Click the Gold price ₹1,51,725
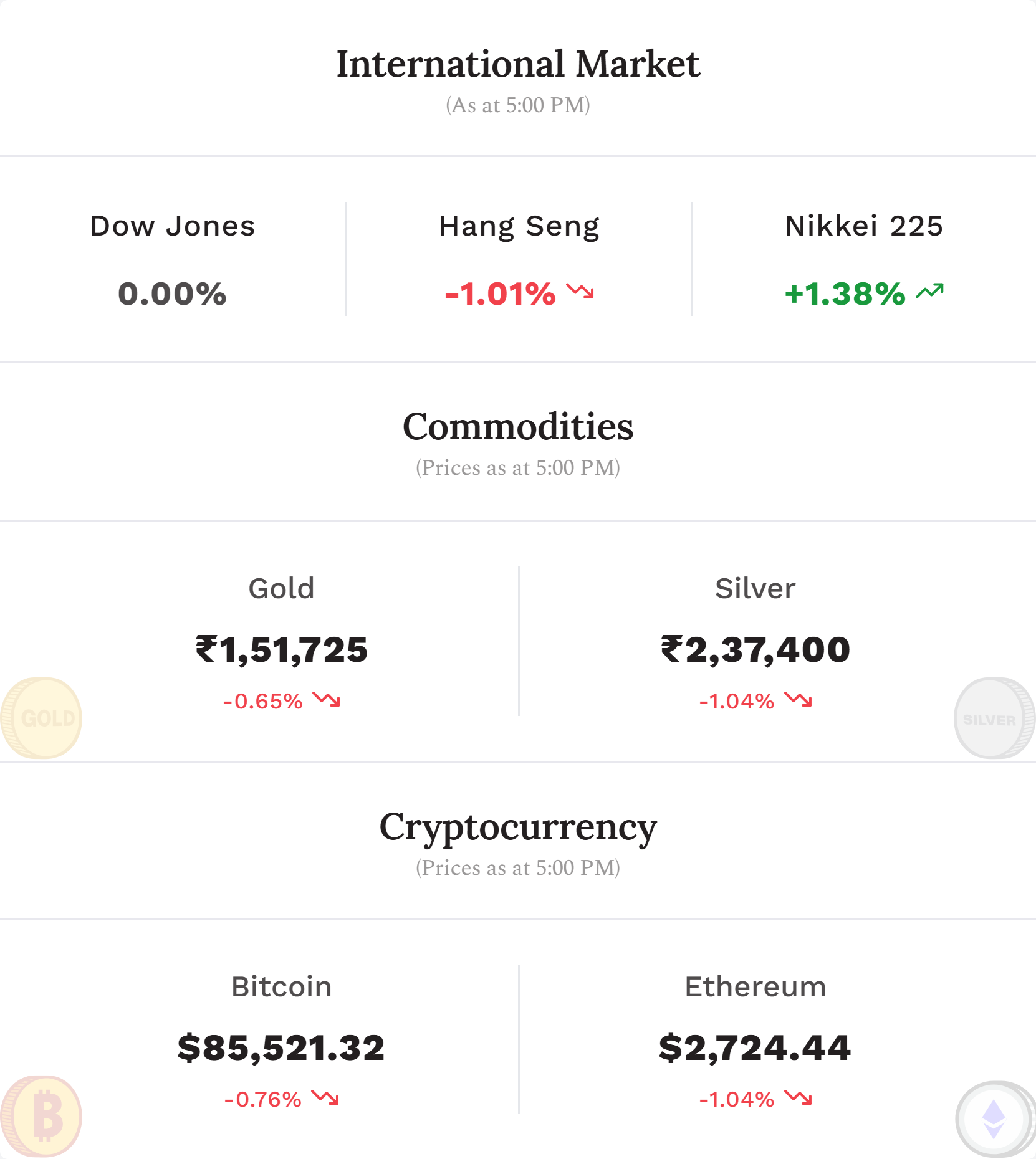 click(x=282, y=649)
